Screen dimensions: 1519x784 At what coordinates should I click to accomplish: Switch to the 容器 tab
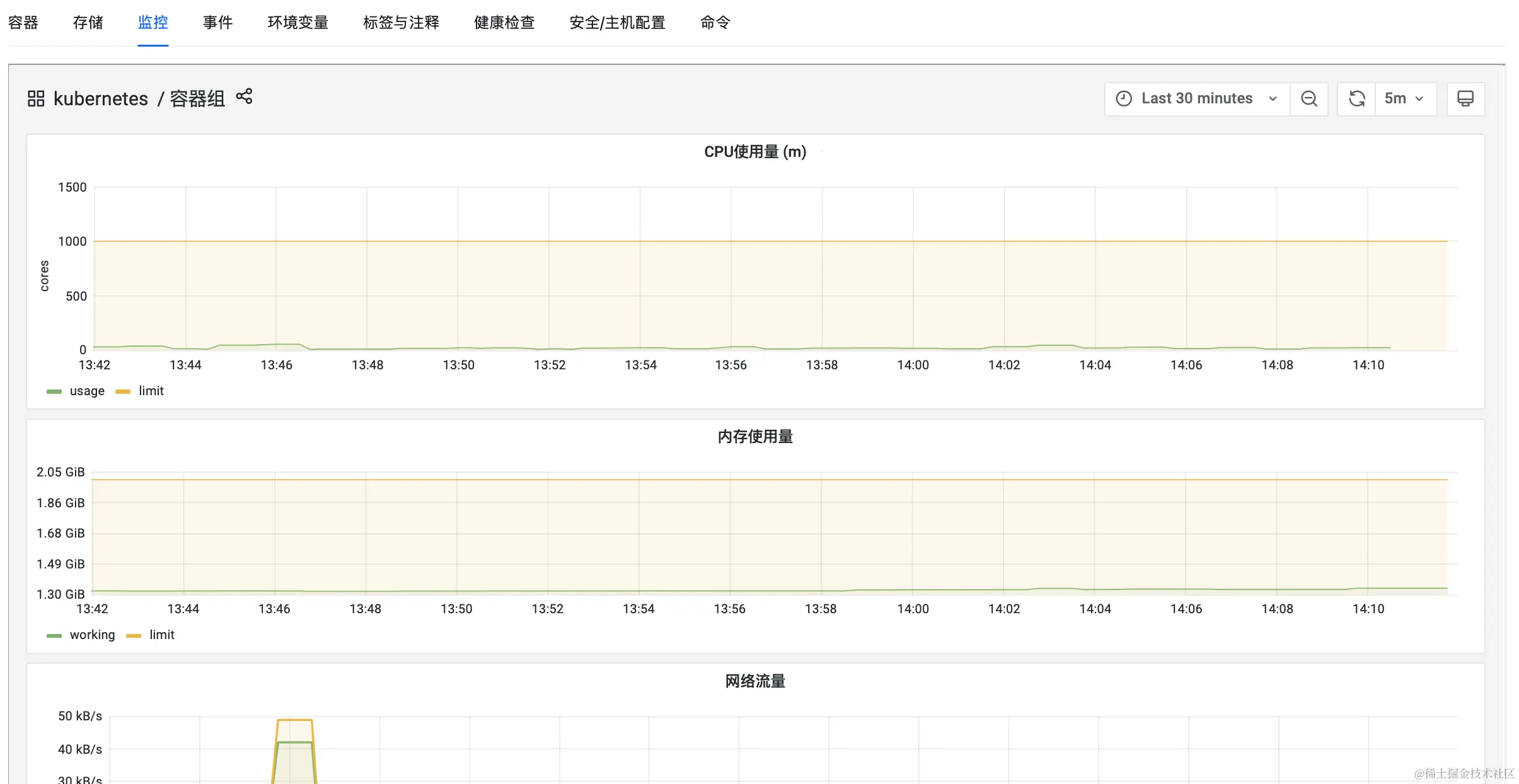pos(23,23)
